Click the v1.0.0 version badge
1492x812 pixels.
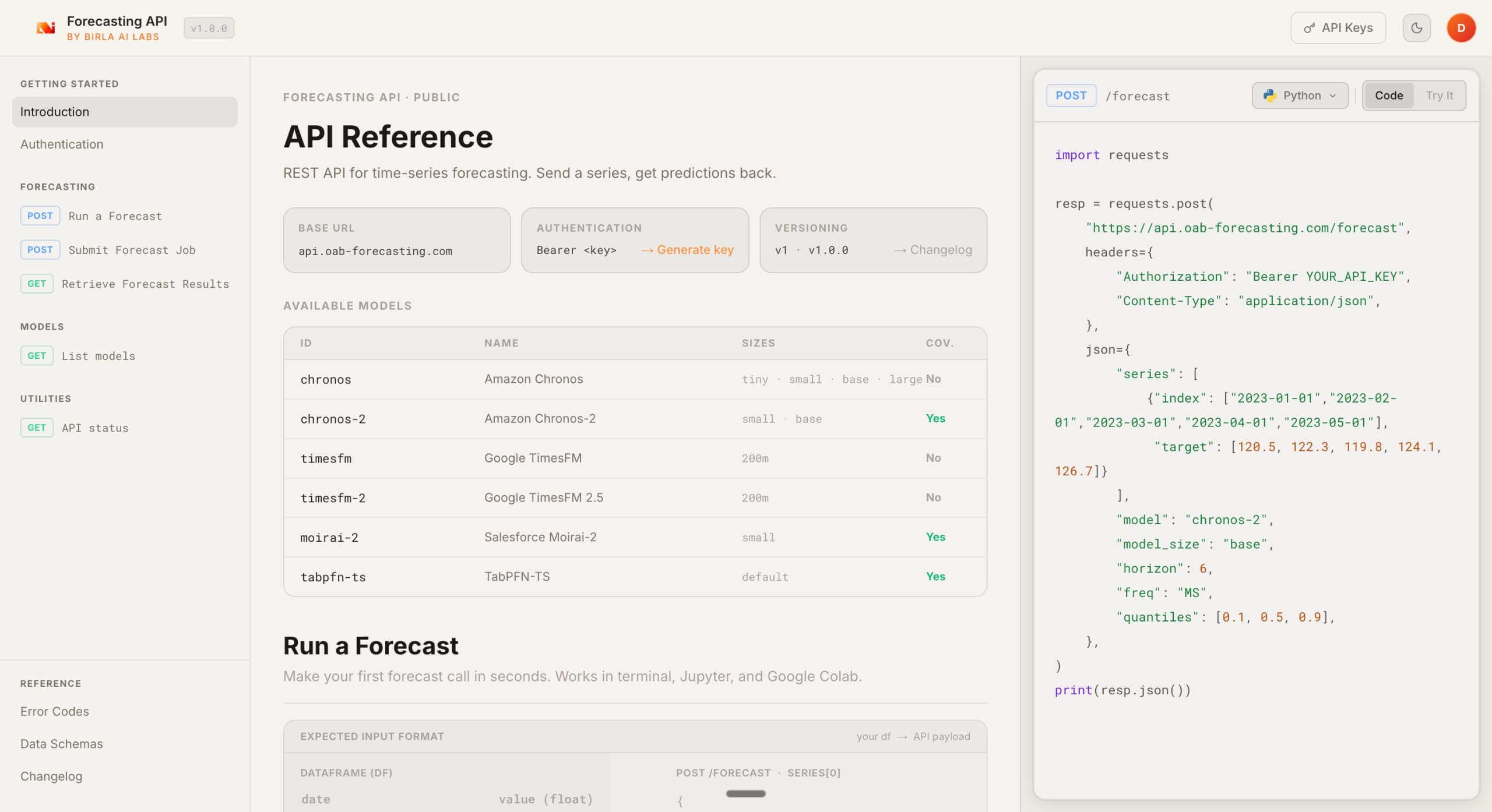[x=209, y=28]
